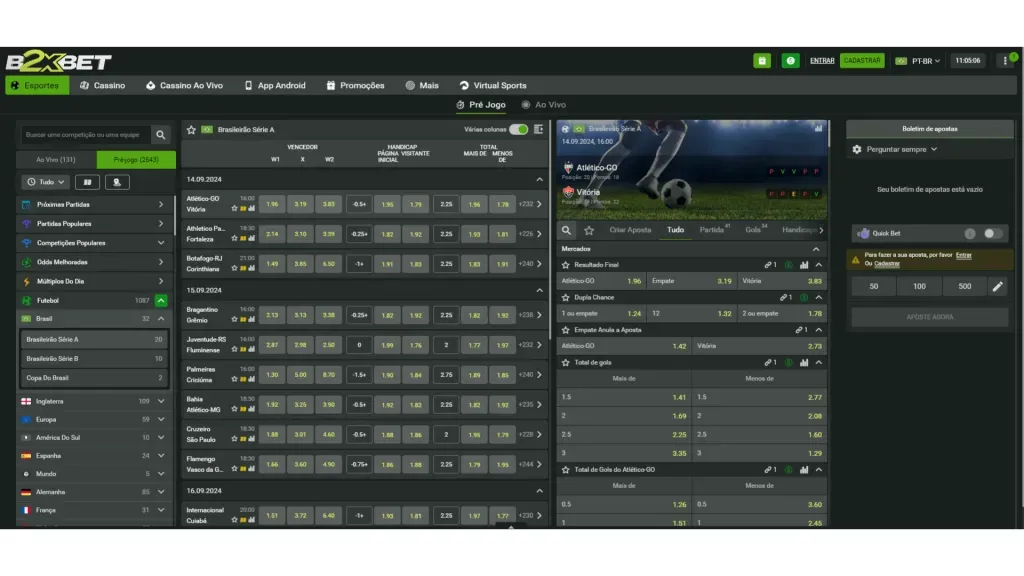Click the pencil edit icon next to stake amounts
Viewport: 1024px width, 576px height.
click(996, 285)
